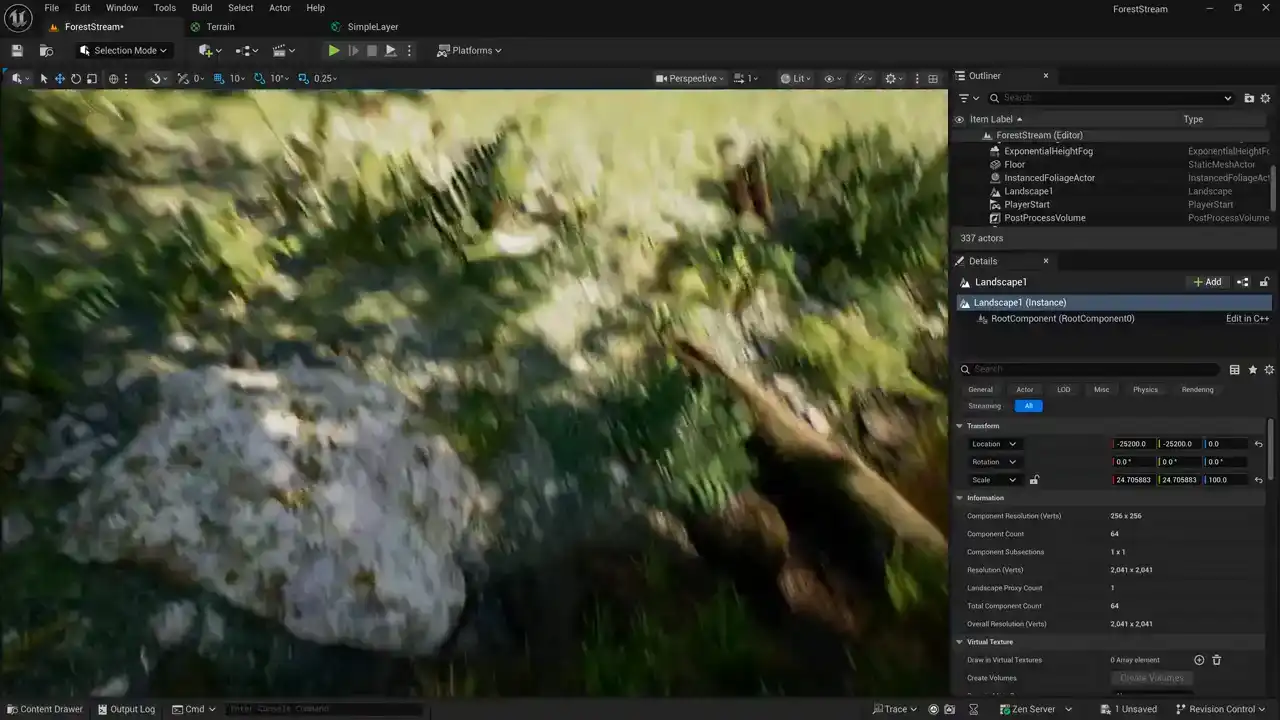The height and width of the screenshot is (720, 1280).
Task: Activate the Translate (move) tool
Action: click(x=60, y=79)
